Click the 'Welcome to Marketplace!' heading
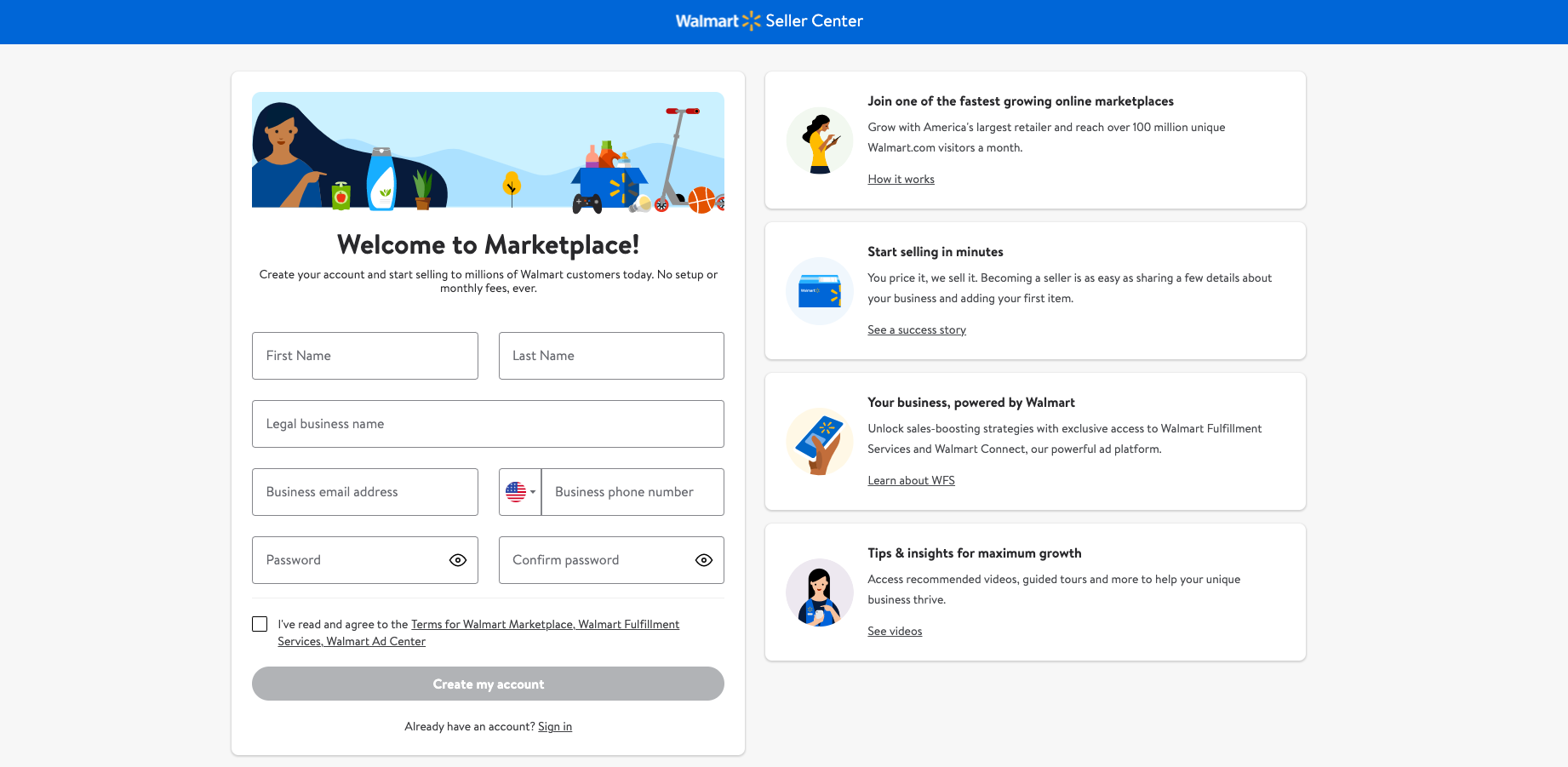This screenshot has height=767, width=1568. coord(488,244)
